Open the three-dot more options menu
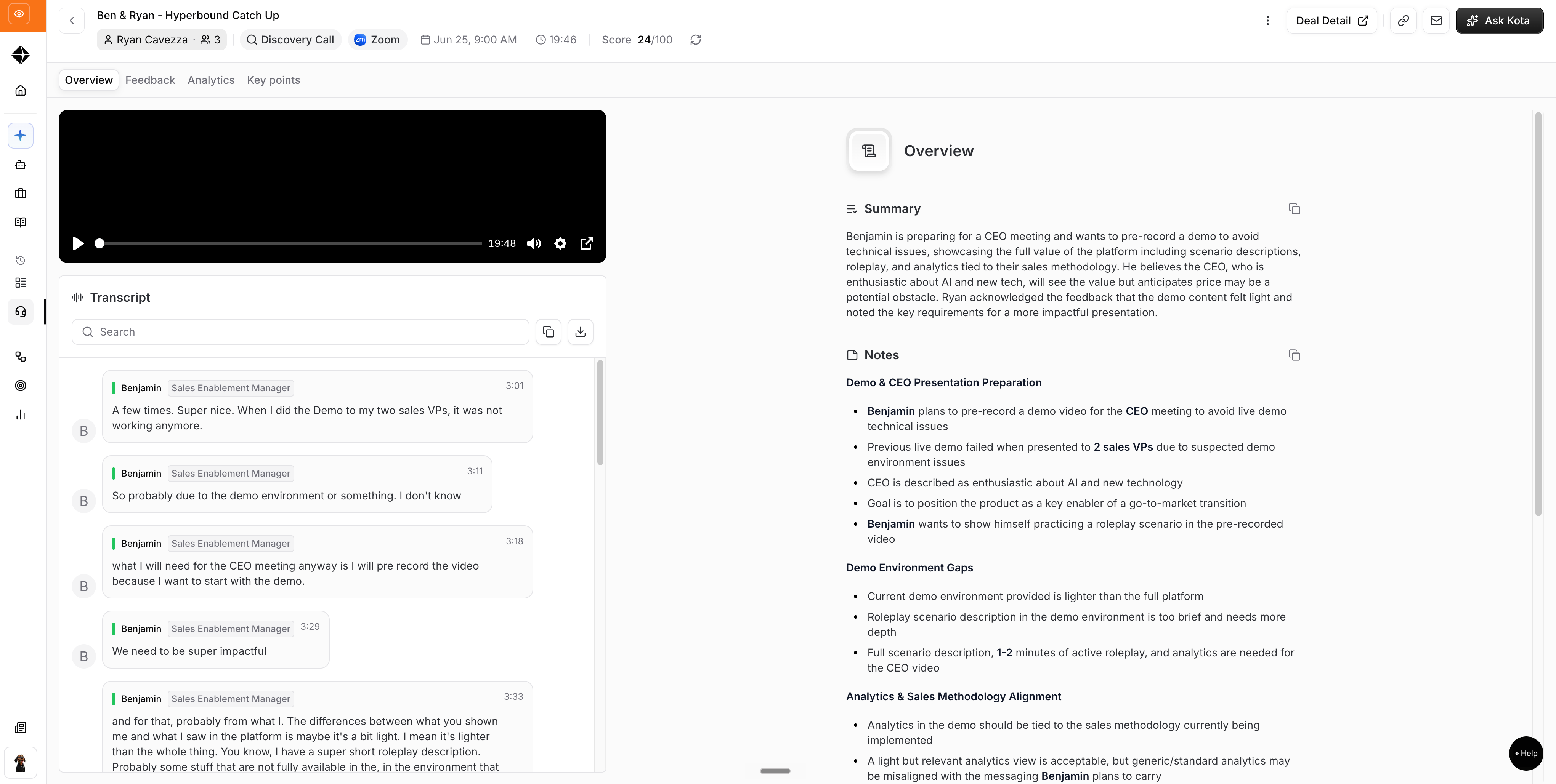 (1267, 21)
